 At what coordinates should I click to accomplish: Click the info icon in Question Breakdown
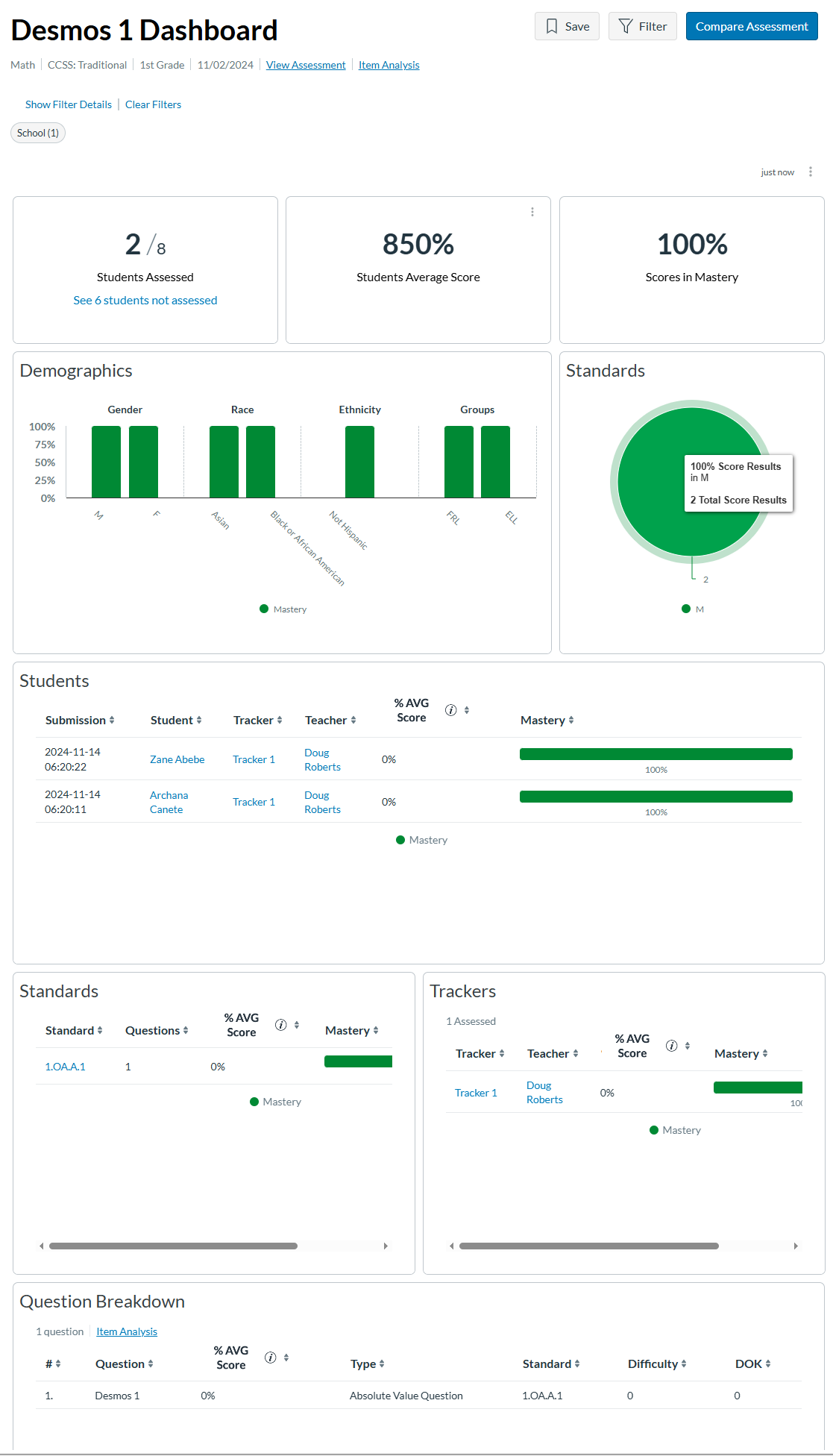tap(271, 1353)
